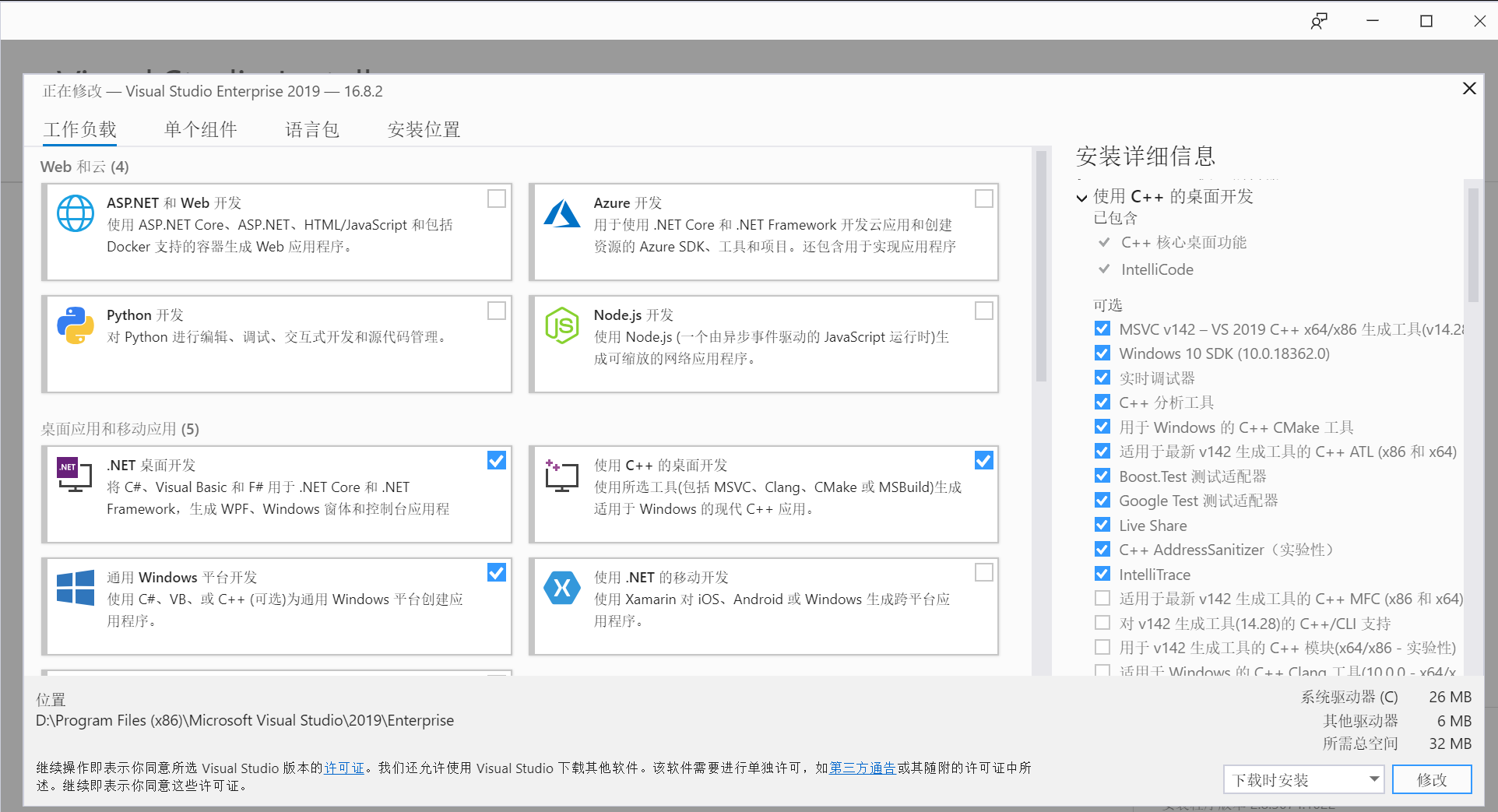The height and width of the screenshot is (812, 1498).
Task: Open the 语言包 tab
Action: point(311,129)
